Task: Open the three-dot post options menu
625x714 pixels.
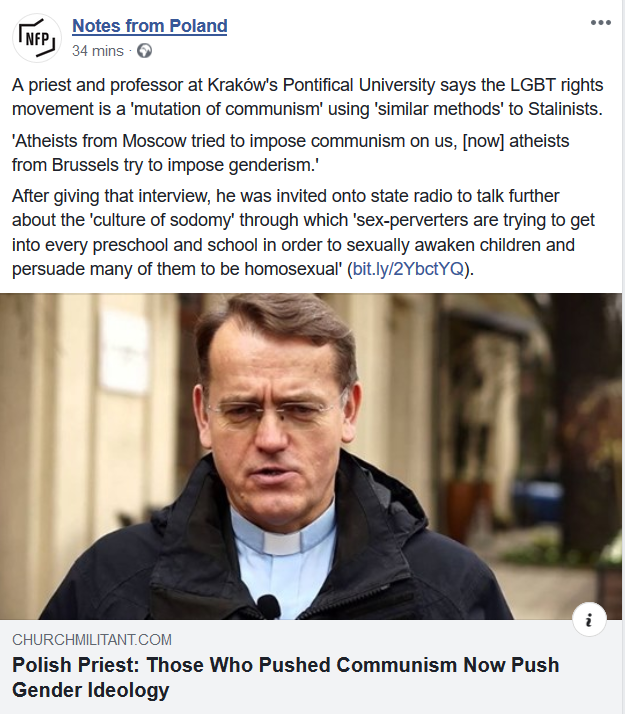Action: click(x=600, y=22)
